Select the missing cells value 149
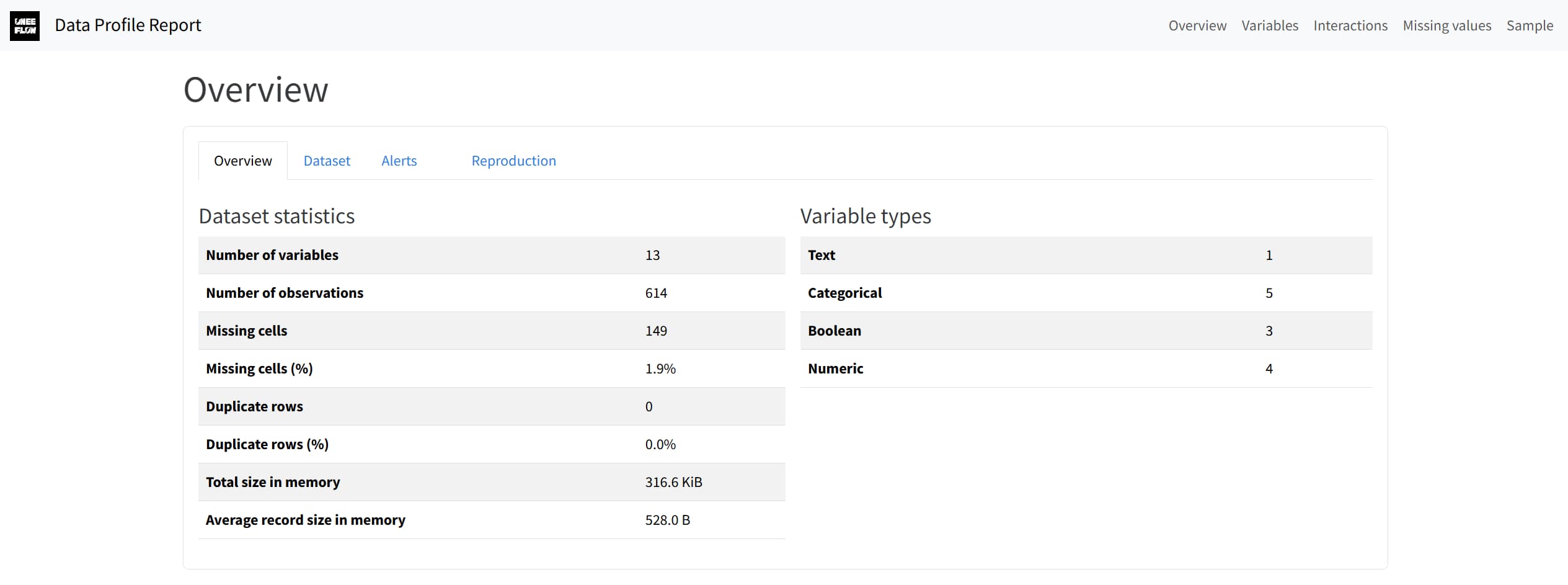 coord(656,331)
